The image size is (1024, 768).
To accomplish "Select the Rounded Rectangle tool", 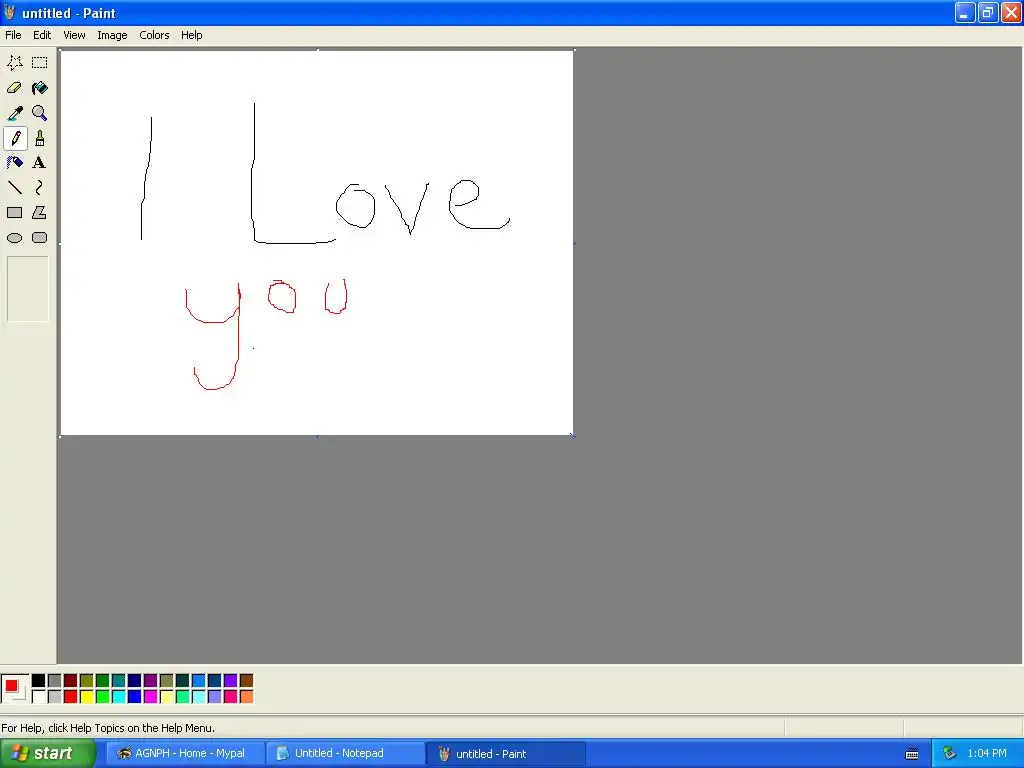I will pyautogui.click(x=40, y=238).
